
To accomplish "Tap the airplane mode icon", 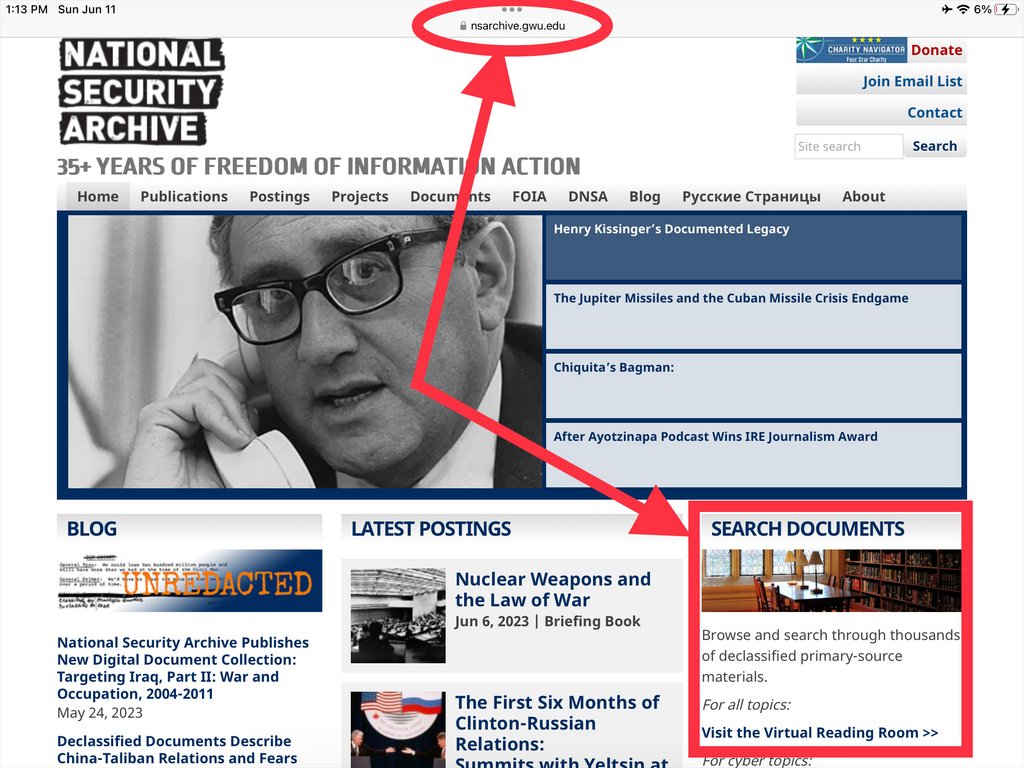I will click(947, 9).
